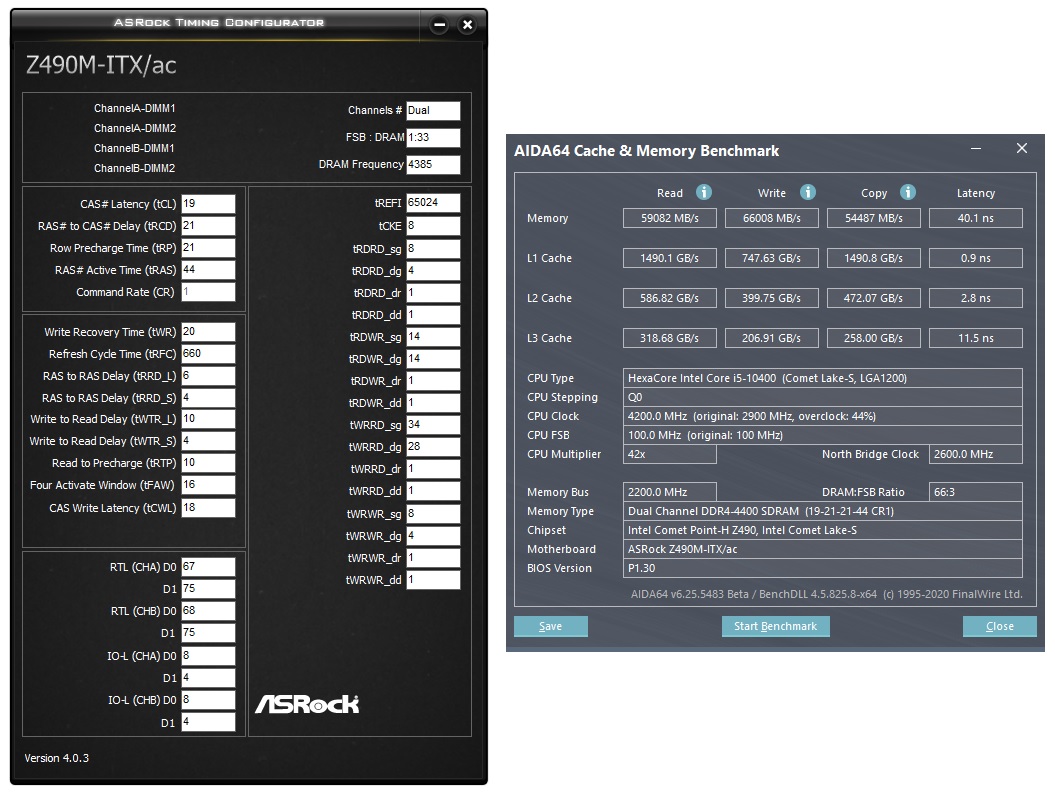
Task: Click the tWRWR_dd field
Action: coord(433,580)
